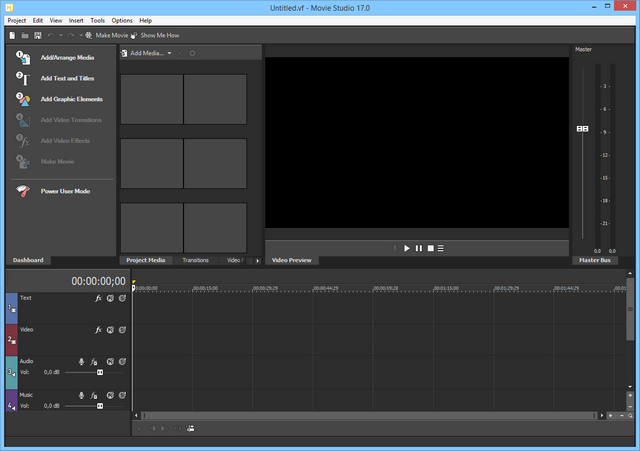640x451 pixels.
Task: Click the Make Movie toolbar button
Action: pos(107,35)
